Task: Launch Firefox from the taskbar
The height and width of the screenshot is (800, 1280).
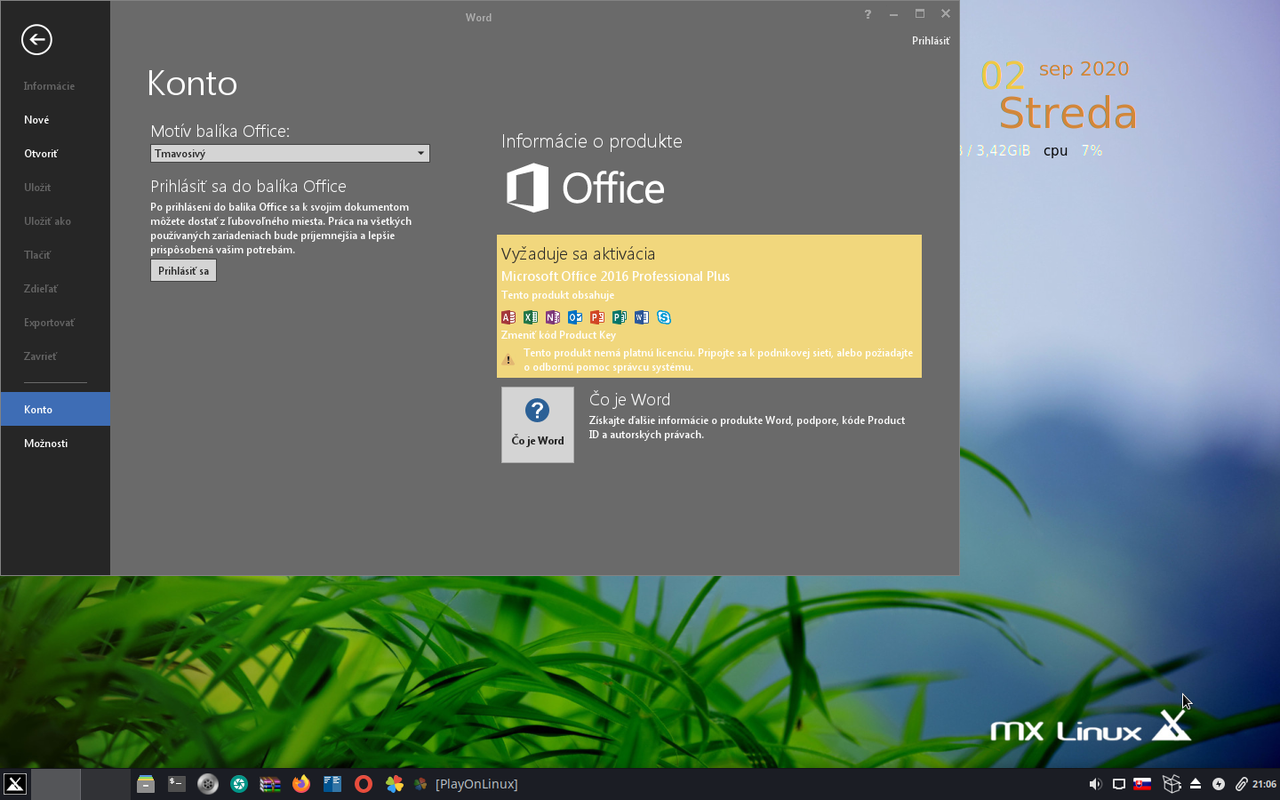Action: click(x=301, y=784)
